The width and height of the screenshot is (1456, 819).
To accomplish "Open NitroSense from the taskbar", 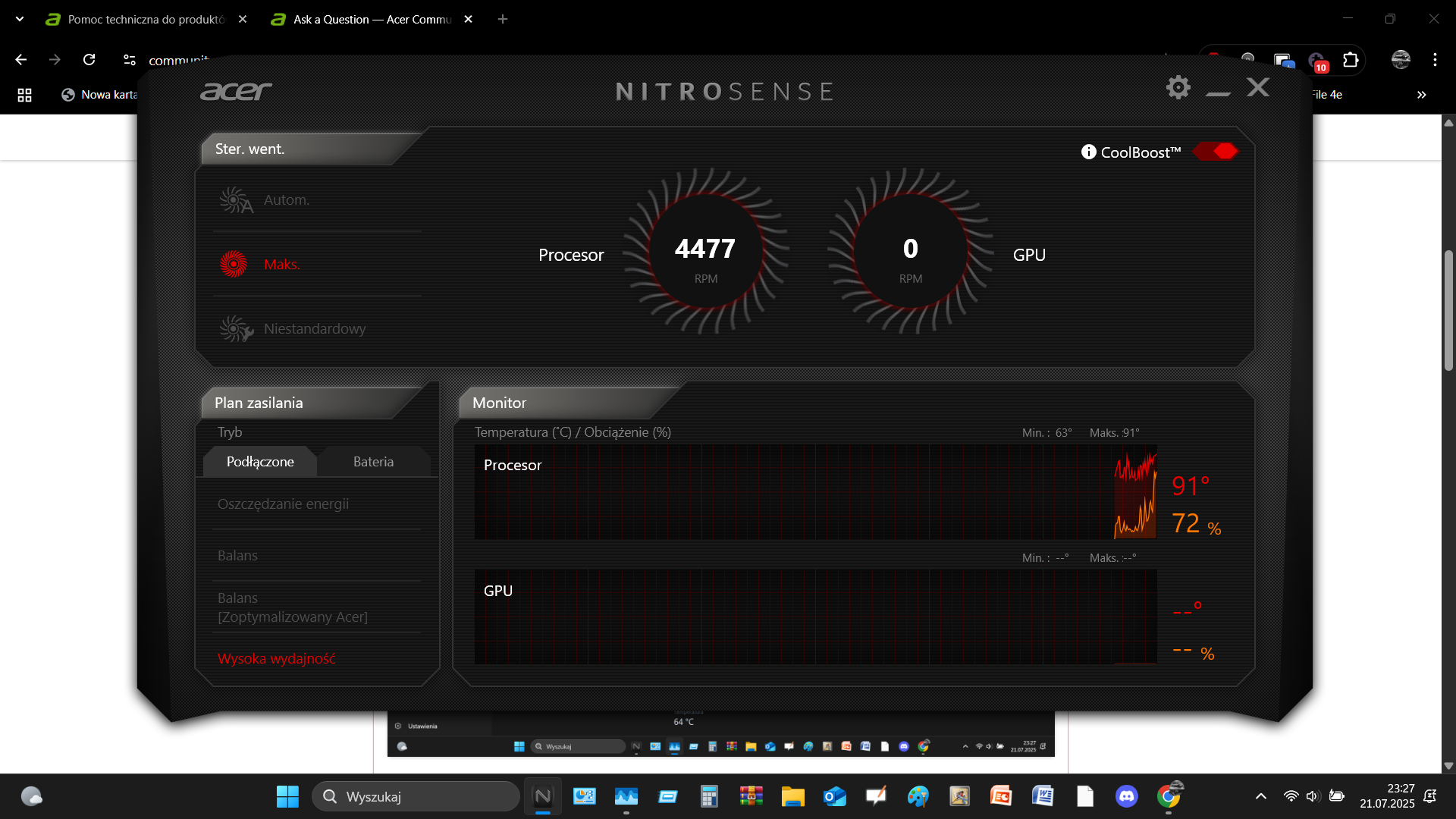I will [543, 796].
